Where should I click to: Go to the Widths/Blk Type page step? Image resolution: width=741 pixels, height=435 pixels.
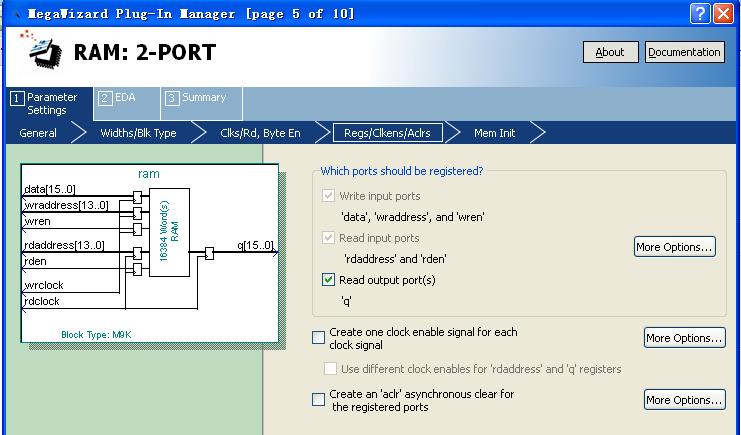tap(138, 133)
